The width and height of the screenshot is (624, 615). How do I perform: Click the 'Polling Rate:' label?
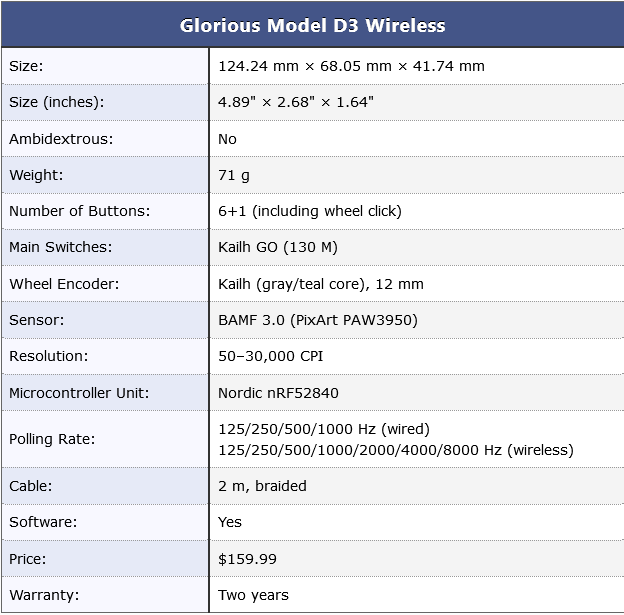[52, 439]
